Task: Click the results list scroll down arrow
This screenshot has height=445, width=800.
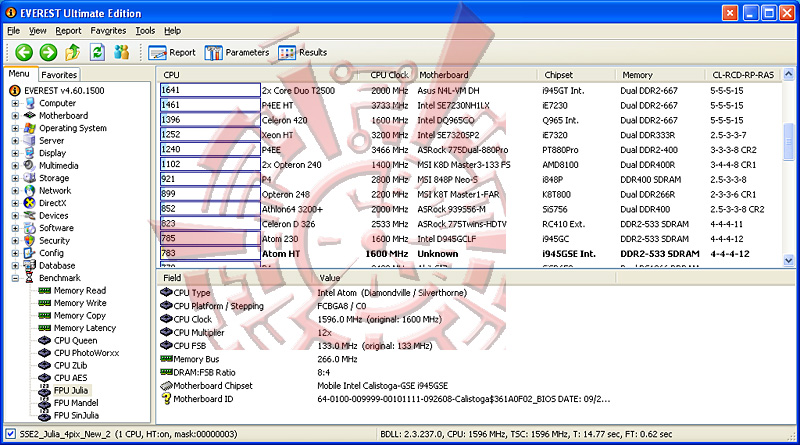Action: point(788,260)
